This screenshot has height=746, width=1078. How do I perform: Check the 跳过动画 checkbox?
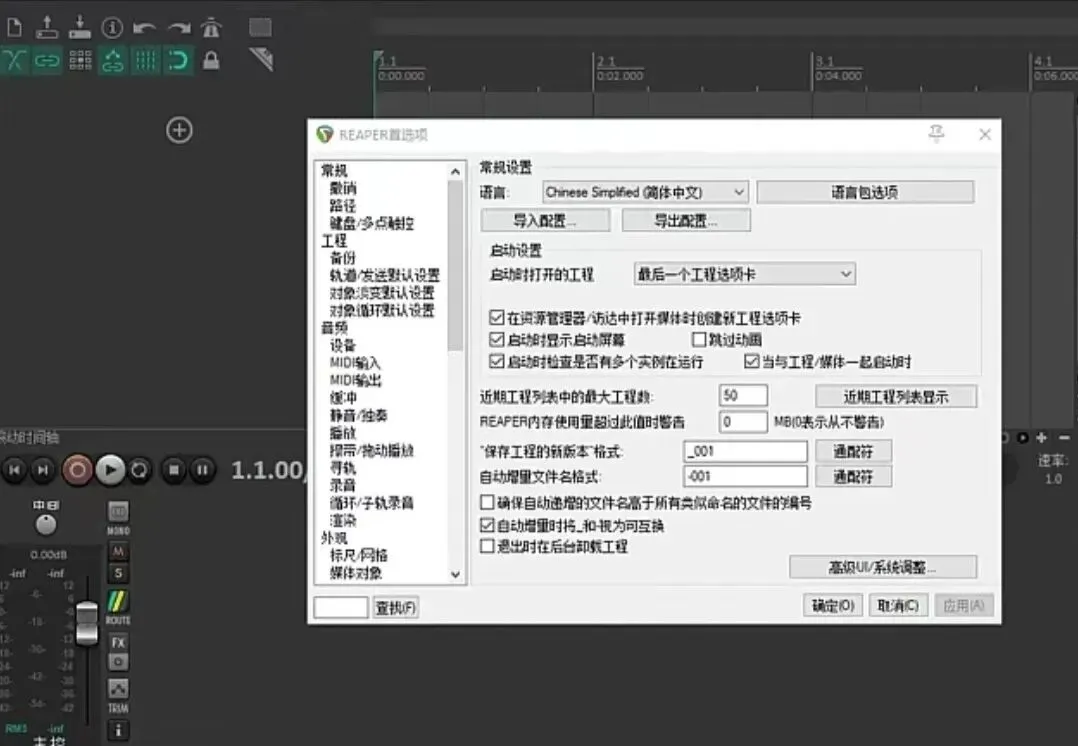(699, 339)
